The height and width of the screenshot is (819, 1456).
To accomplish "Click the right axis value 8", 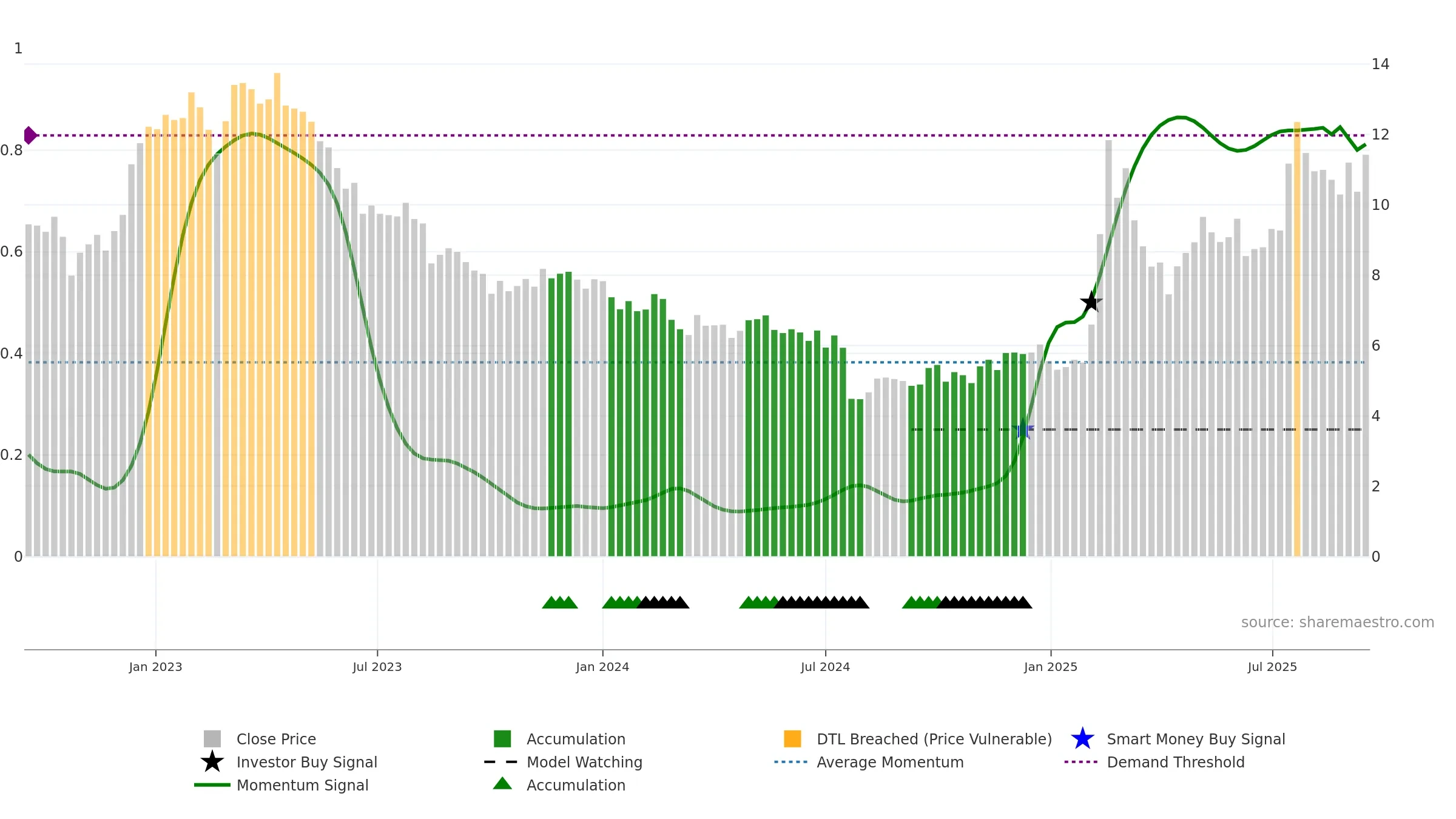I will click(1376, 275).
